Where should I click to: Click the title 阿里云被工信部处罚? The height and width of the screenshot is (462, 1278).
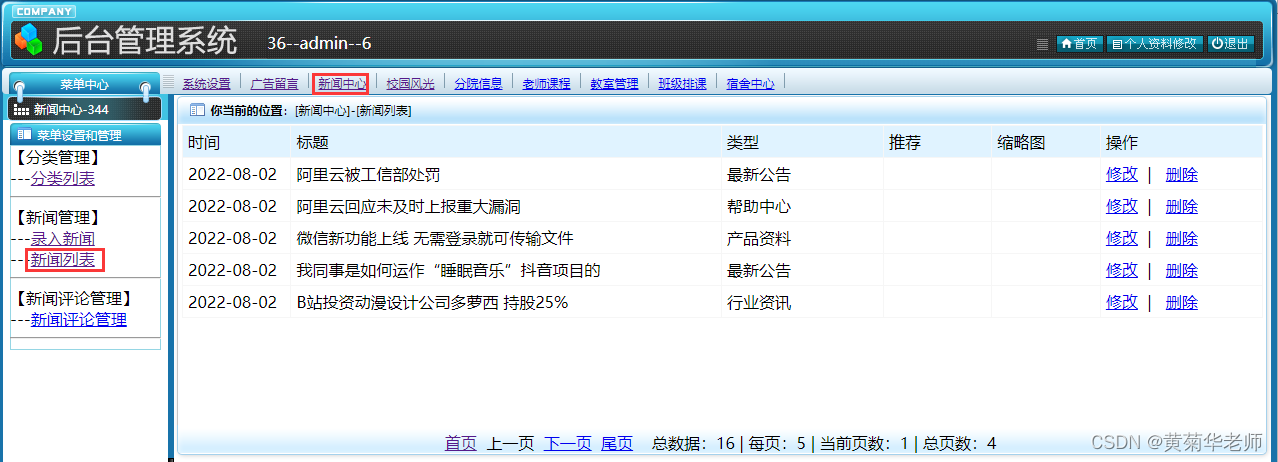[x=369, y=174]
